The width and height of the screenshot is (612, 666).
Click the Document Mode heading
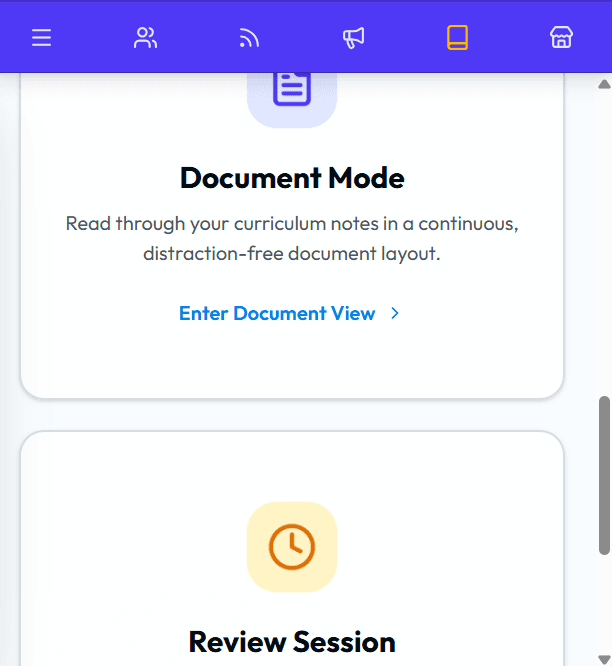(292, 178)
